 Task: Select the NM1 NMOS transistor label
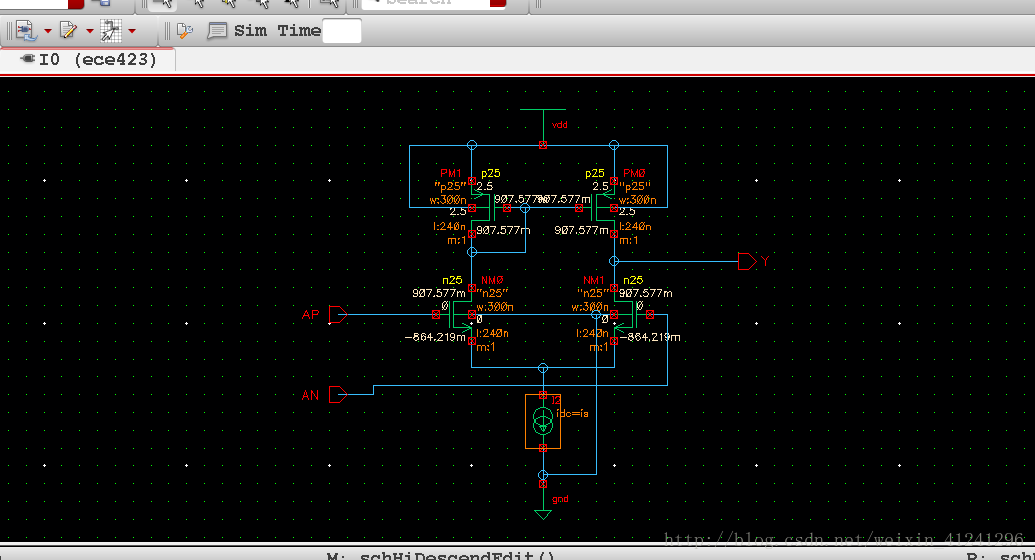click(595, 281)
